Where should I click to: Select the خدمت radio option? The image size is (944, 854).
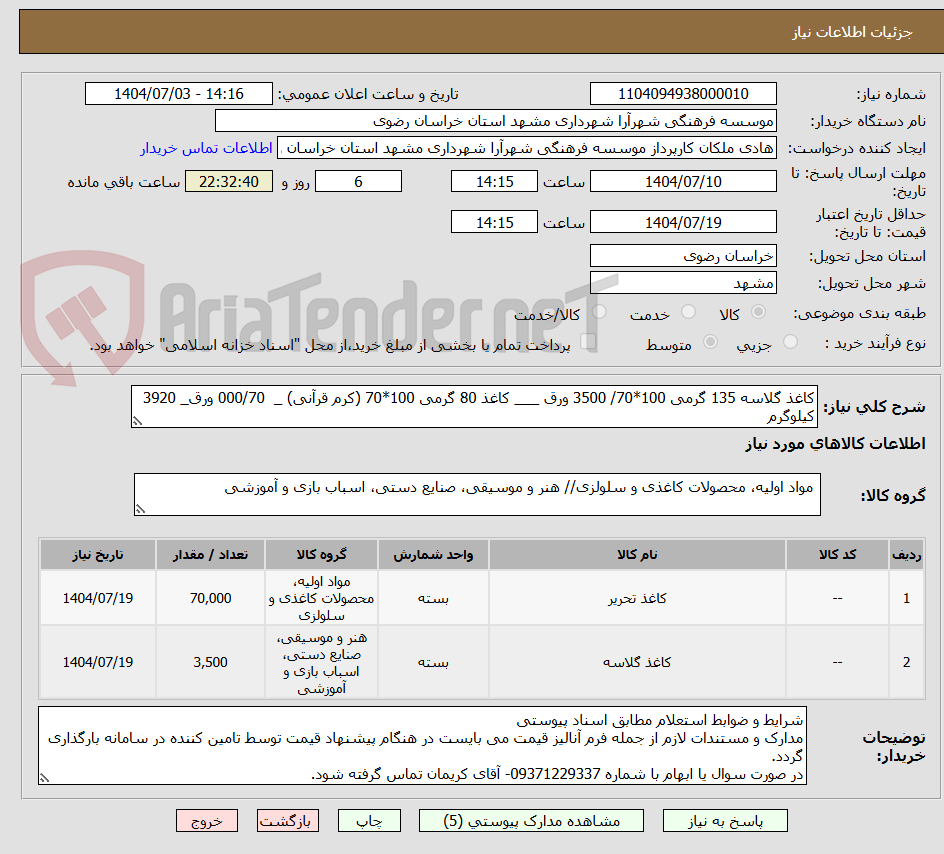pos(688,313)
